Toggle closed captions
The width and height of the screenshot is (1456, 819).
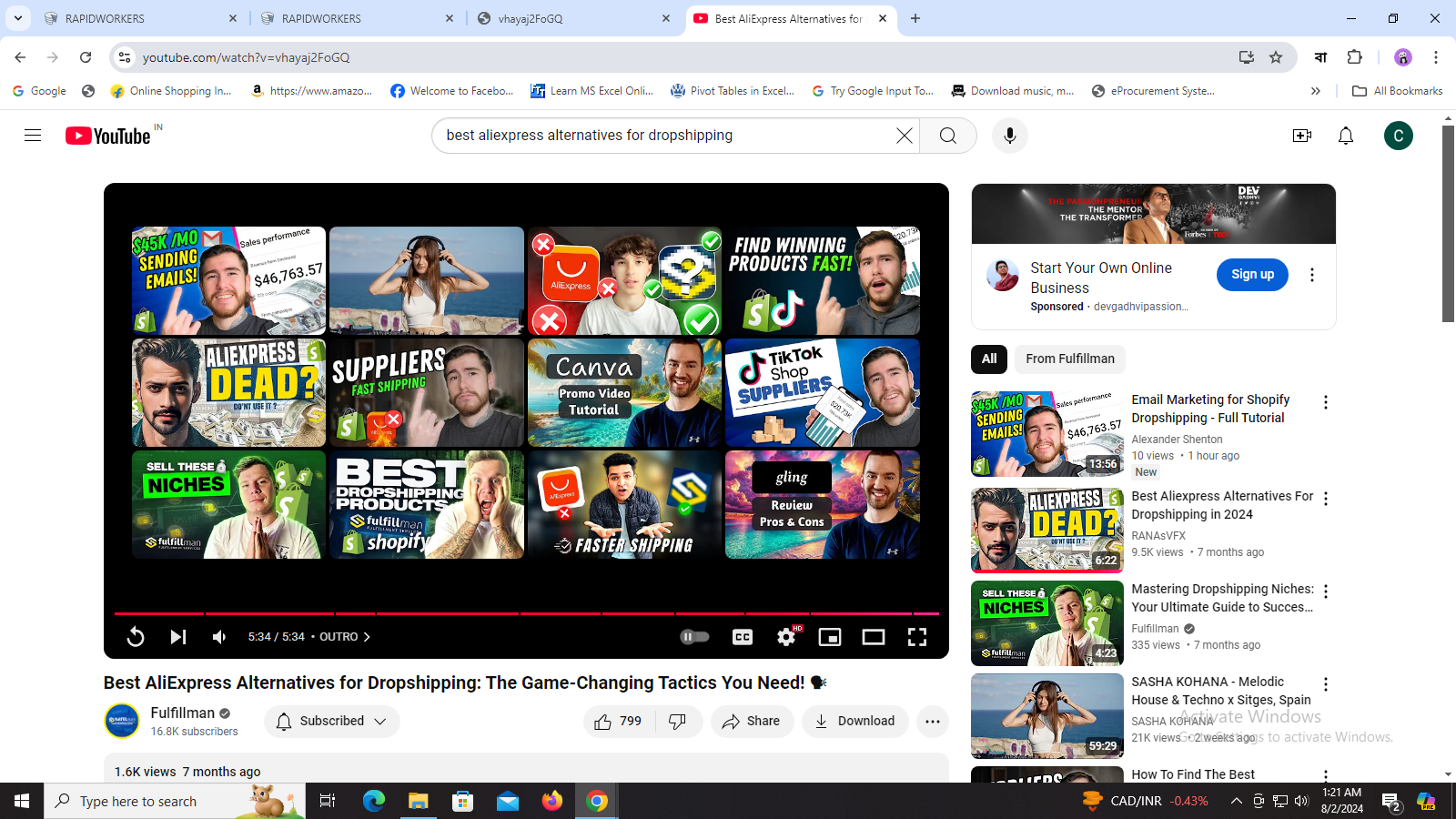(x=743, y=637)
